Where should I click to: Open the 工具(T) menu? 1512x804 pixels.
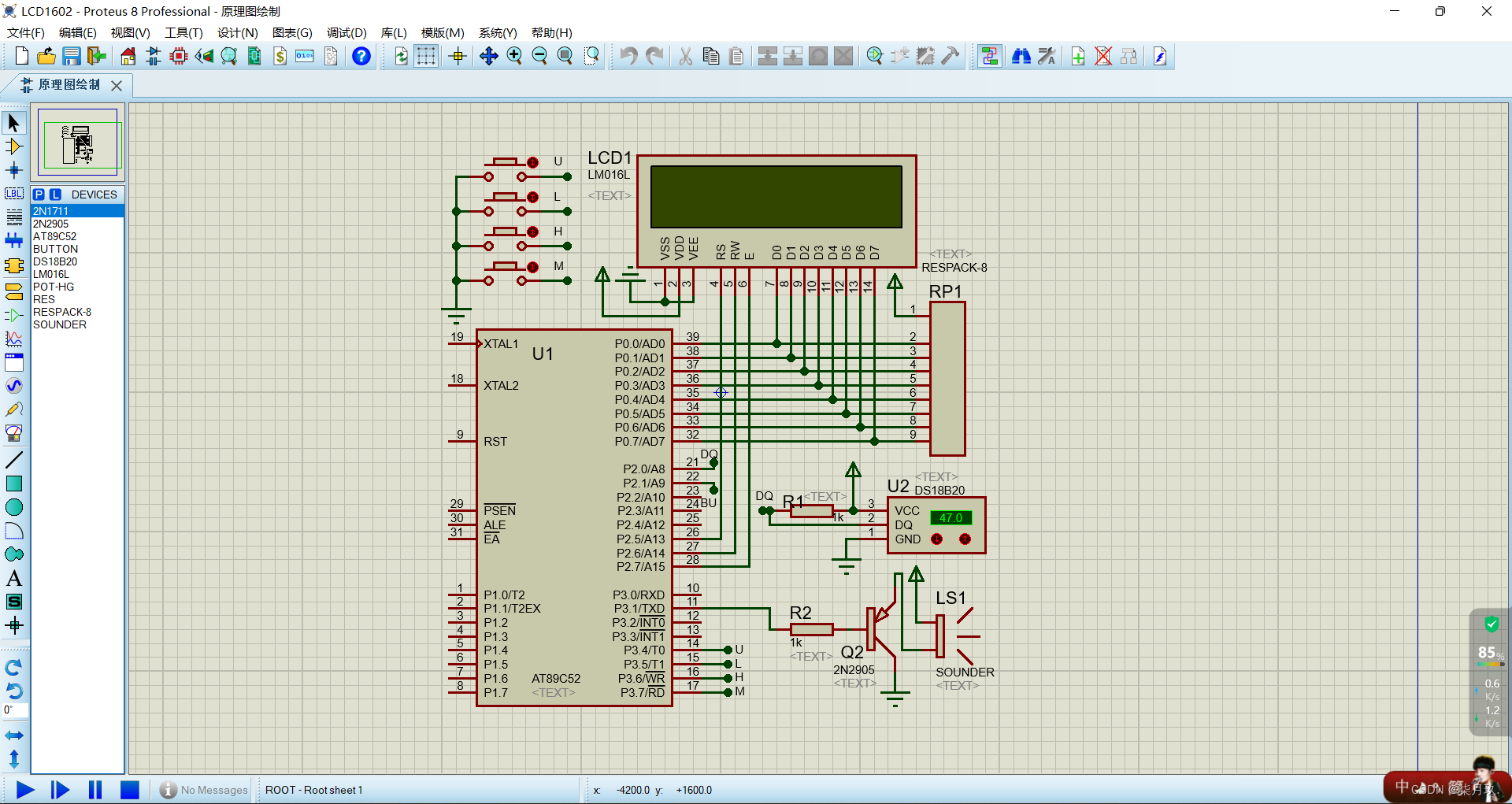pyautogui.click(x=183, y=32)
